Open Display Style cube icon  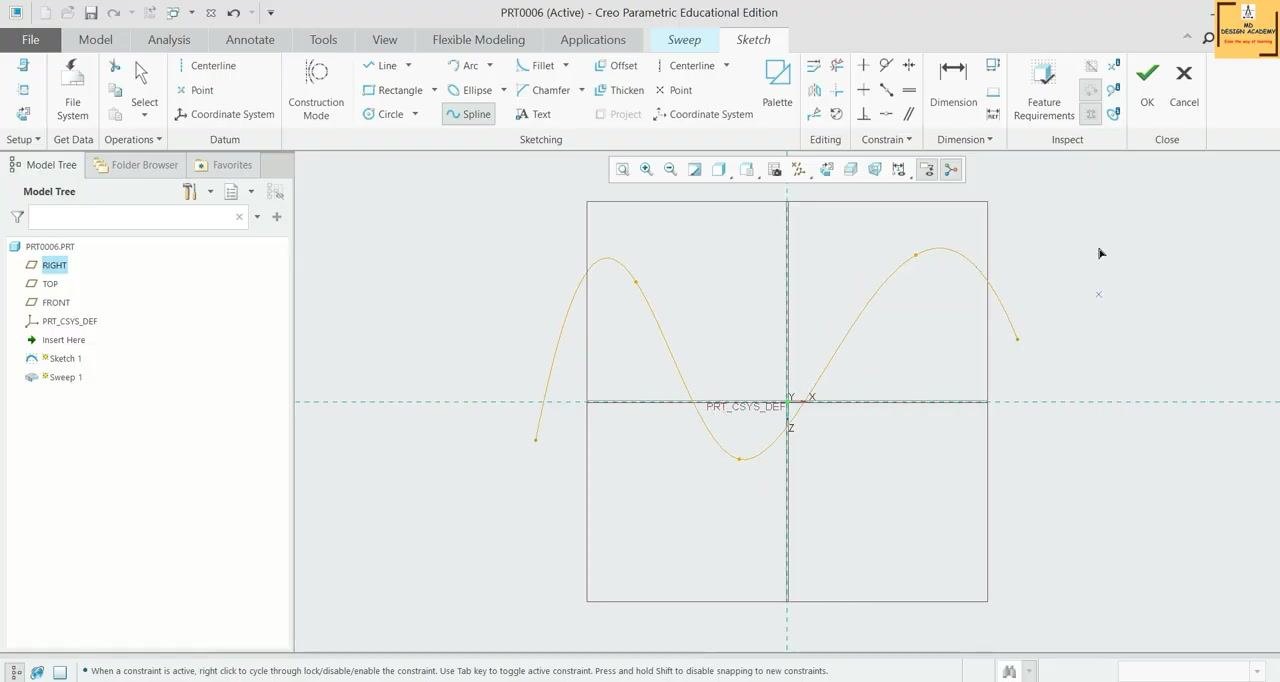point(719,170)
